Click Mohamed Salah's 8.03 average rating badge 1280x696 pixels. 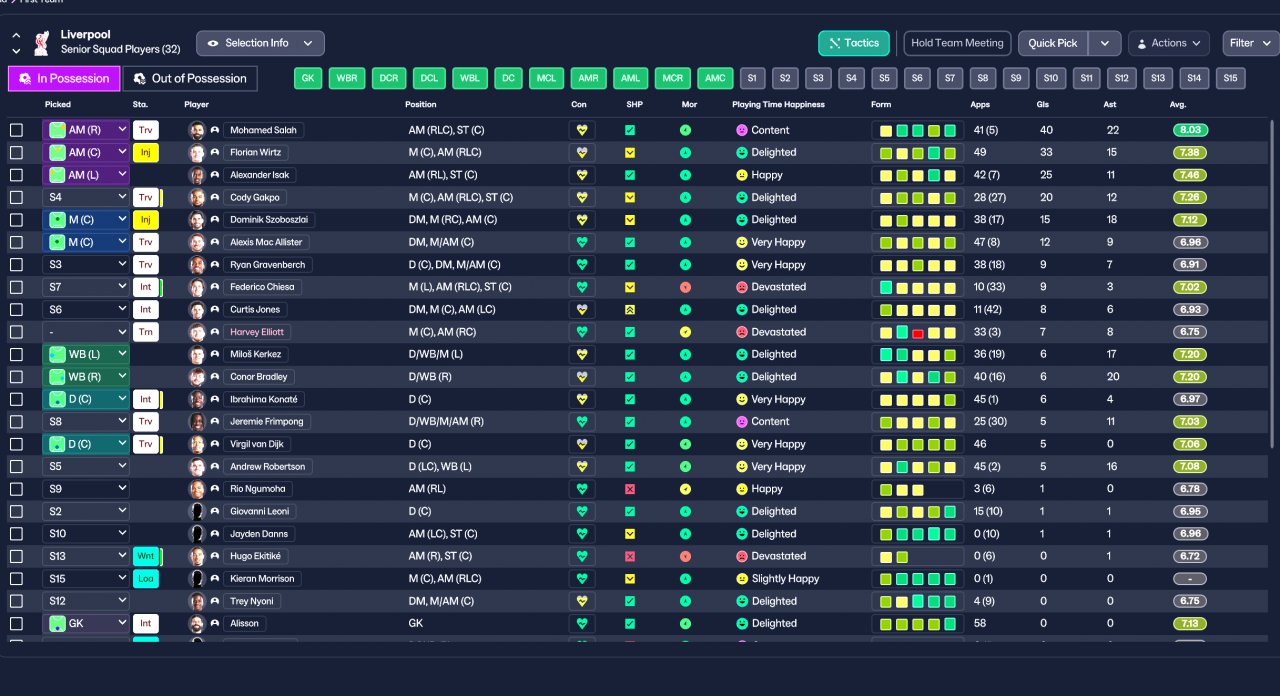(x=1190, y=130)
